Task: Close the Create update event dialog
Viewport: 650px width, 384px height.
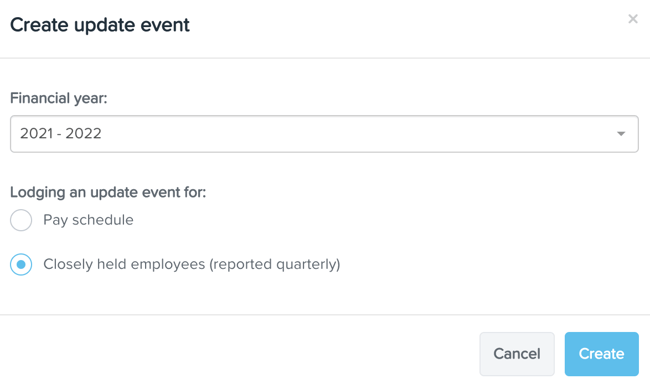Action: [x=633, y=19]
